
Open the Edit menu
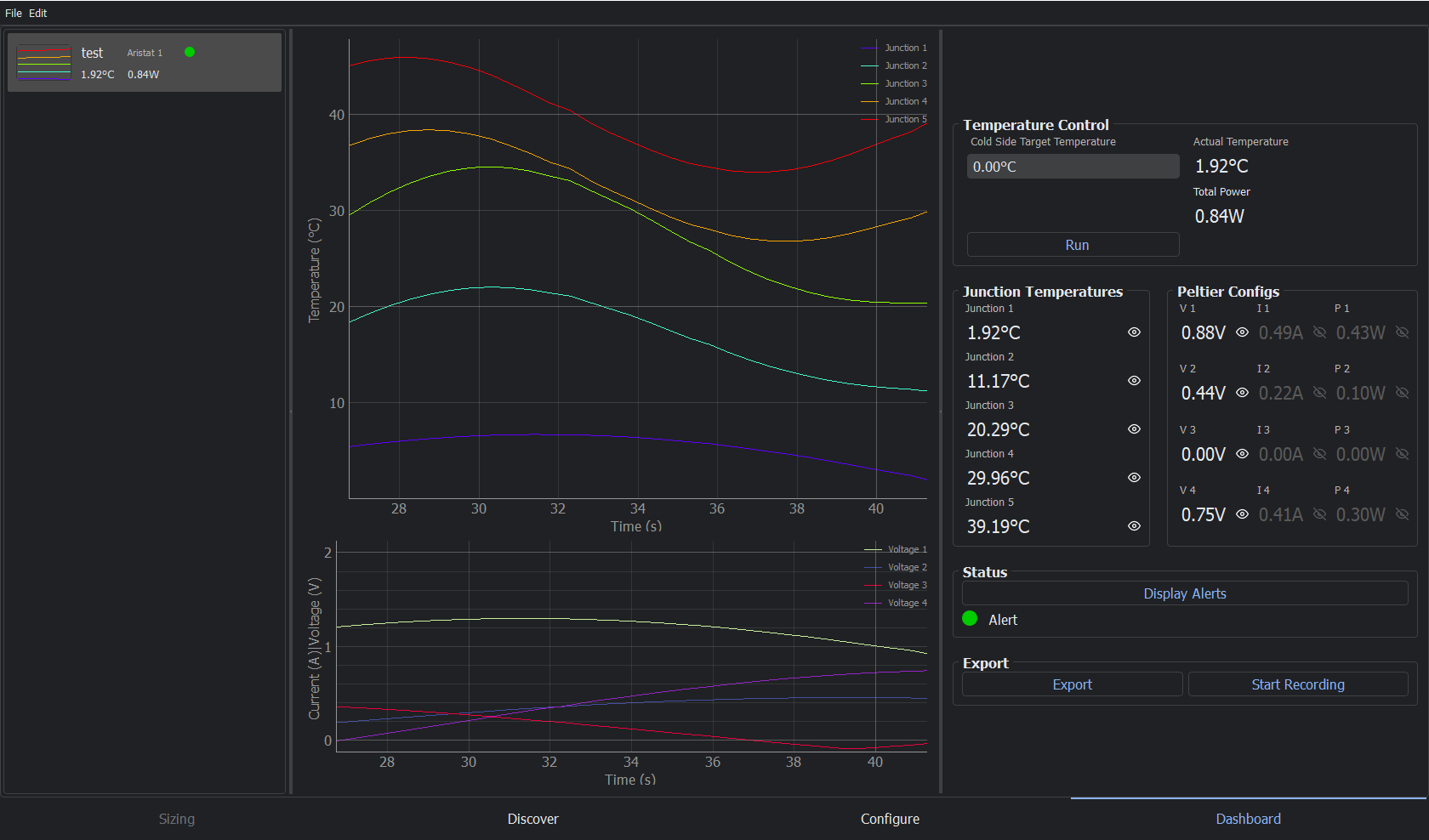(38, 13)
